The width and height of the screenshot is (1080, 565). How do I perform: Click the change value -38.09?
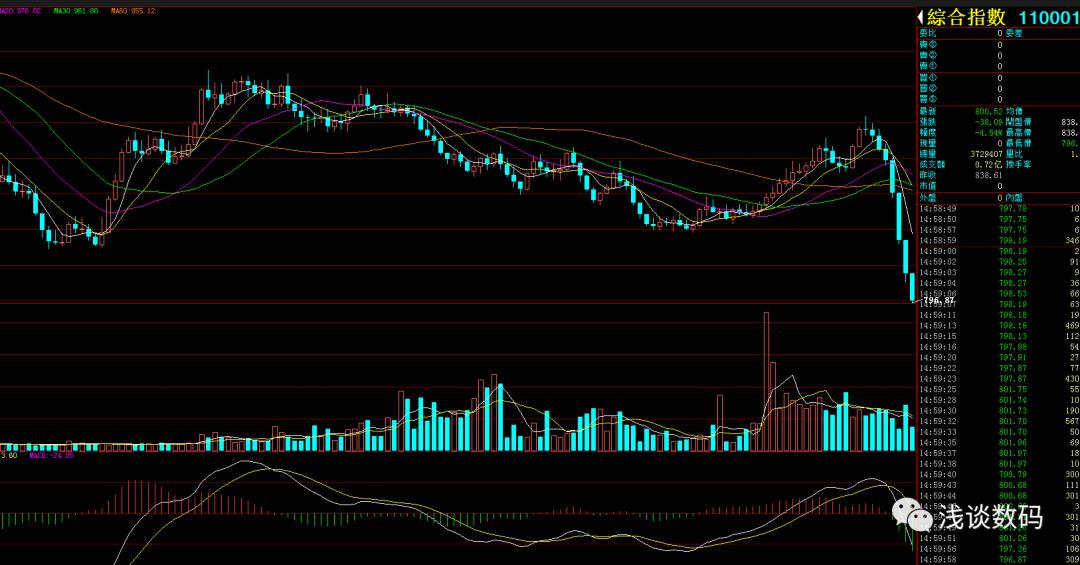[988, 122]
